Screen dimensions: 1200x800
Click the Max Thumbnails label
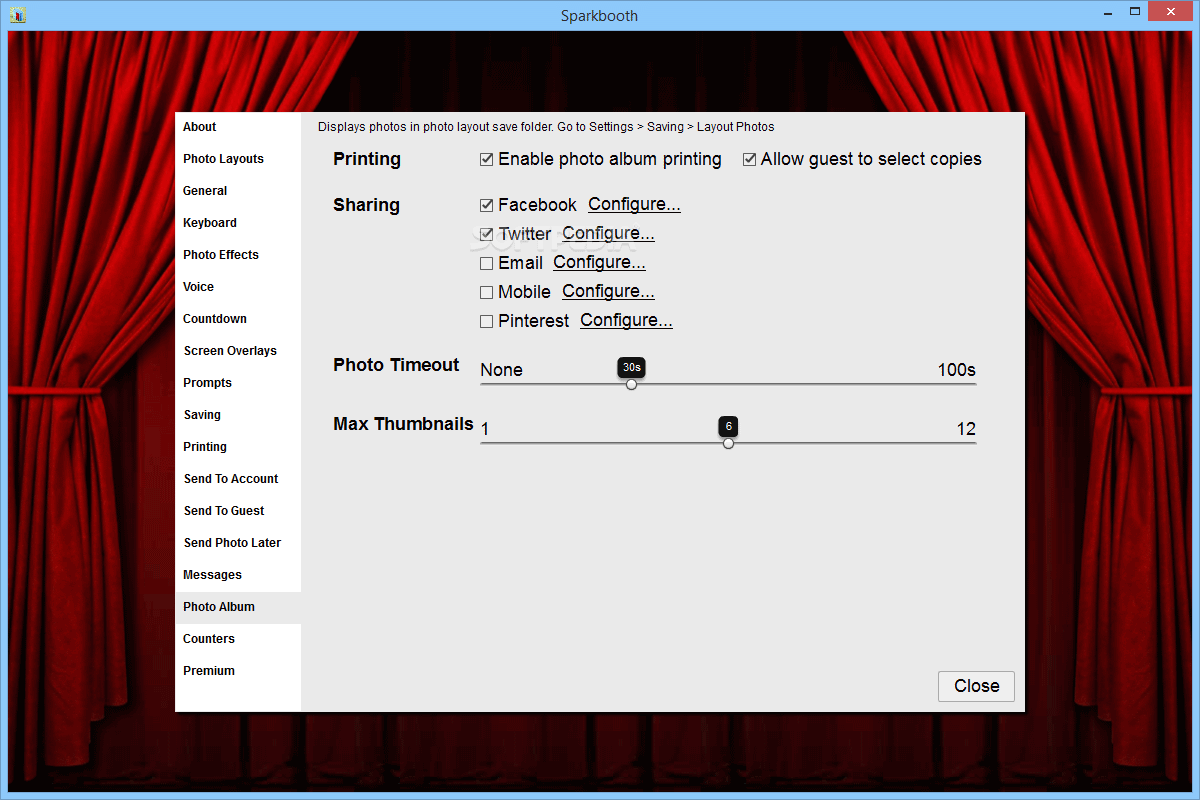point(403,424)
